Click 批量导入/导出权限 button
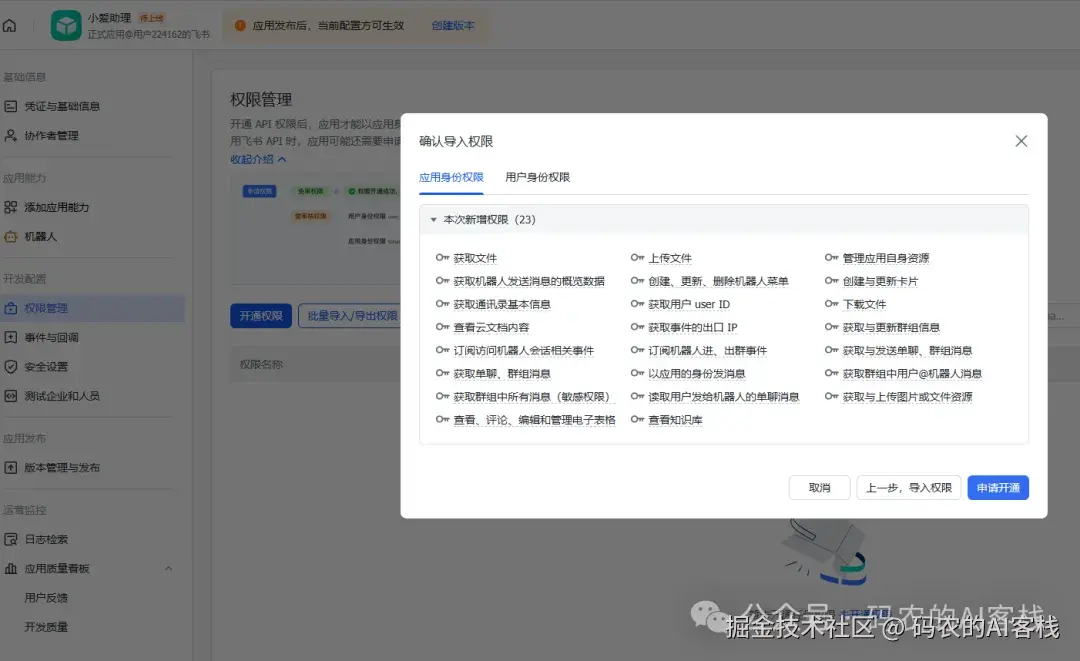Viewport: 1080px width, 661px height. pos(350,316)
